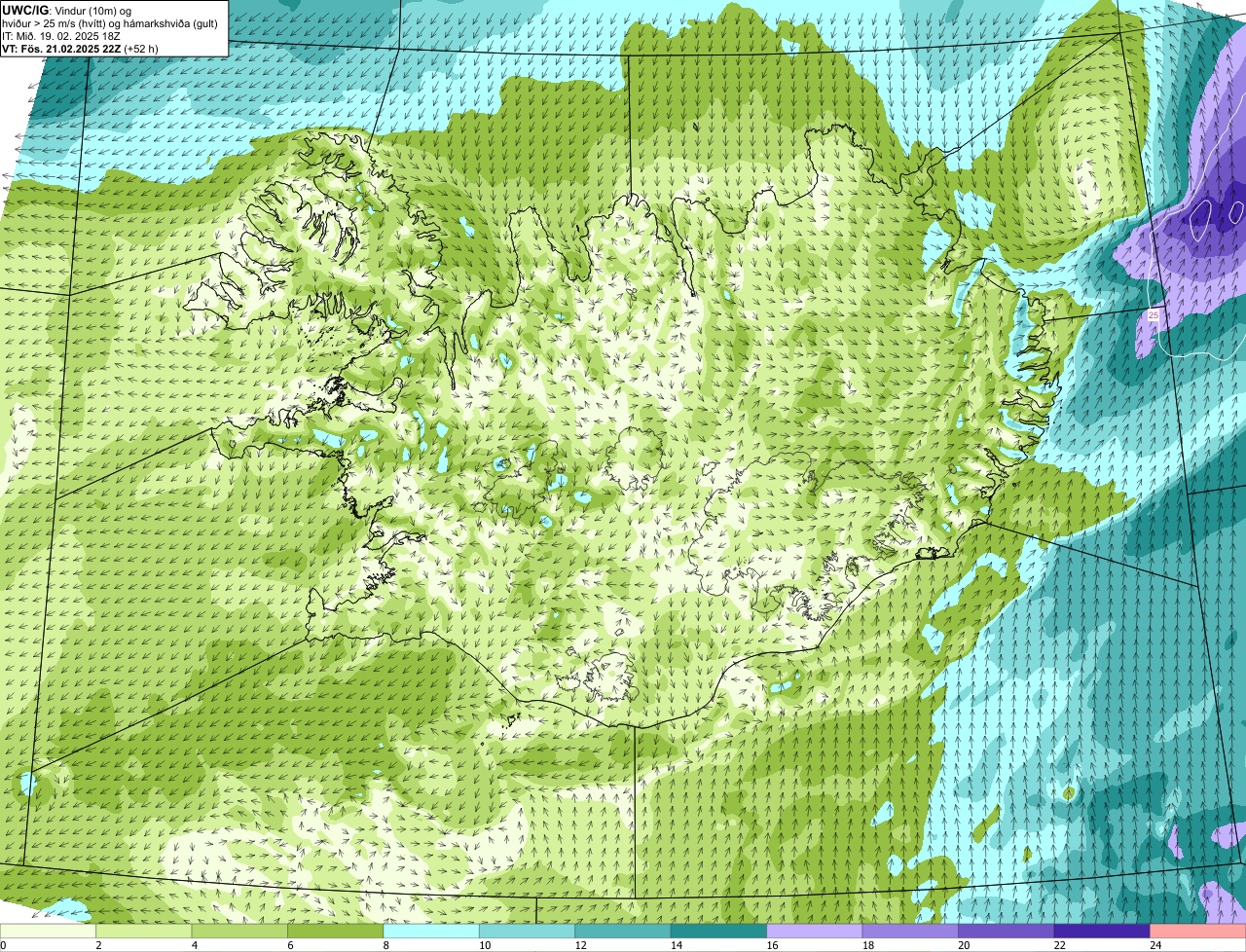Click the line 'hviður > 25 m/s (hvítt) og hámarkshviða (gult)'
1246x952 pixels.
coord(110,23)
